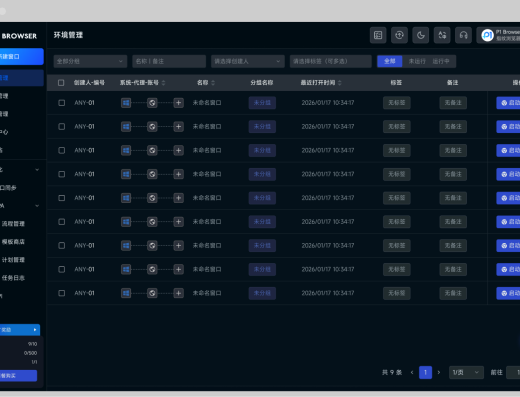Image resolution: width=520 pixels, height=397 pixels.
Task: Click the plus account icon in seventh row
Action: tap(179, 246)
